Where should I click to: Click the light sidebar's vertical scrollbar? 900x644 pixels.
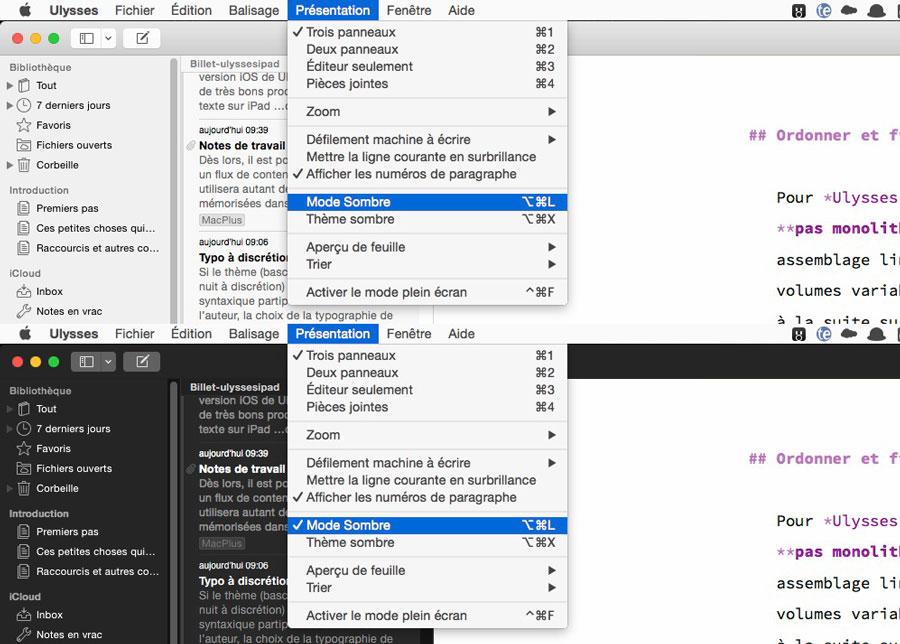click(173, 189)
